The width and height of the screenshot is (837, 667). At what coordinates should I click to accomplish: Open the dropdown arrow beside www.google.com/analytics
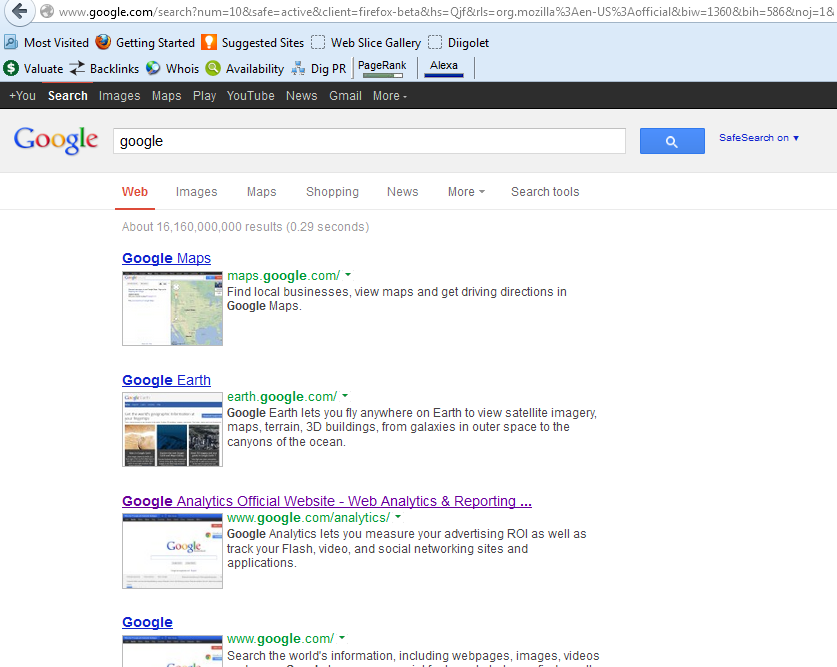(398, 517)
